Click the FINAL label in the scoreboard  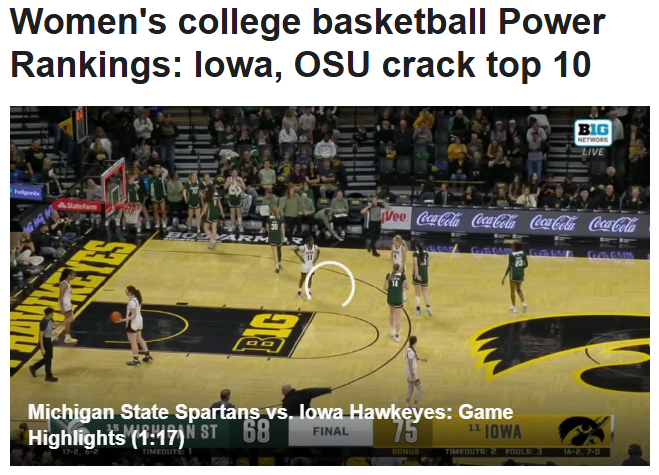coord(331,431)
